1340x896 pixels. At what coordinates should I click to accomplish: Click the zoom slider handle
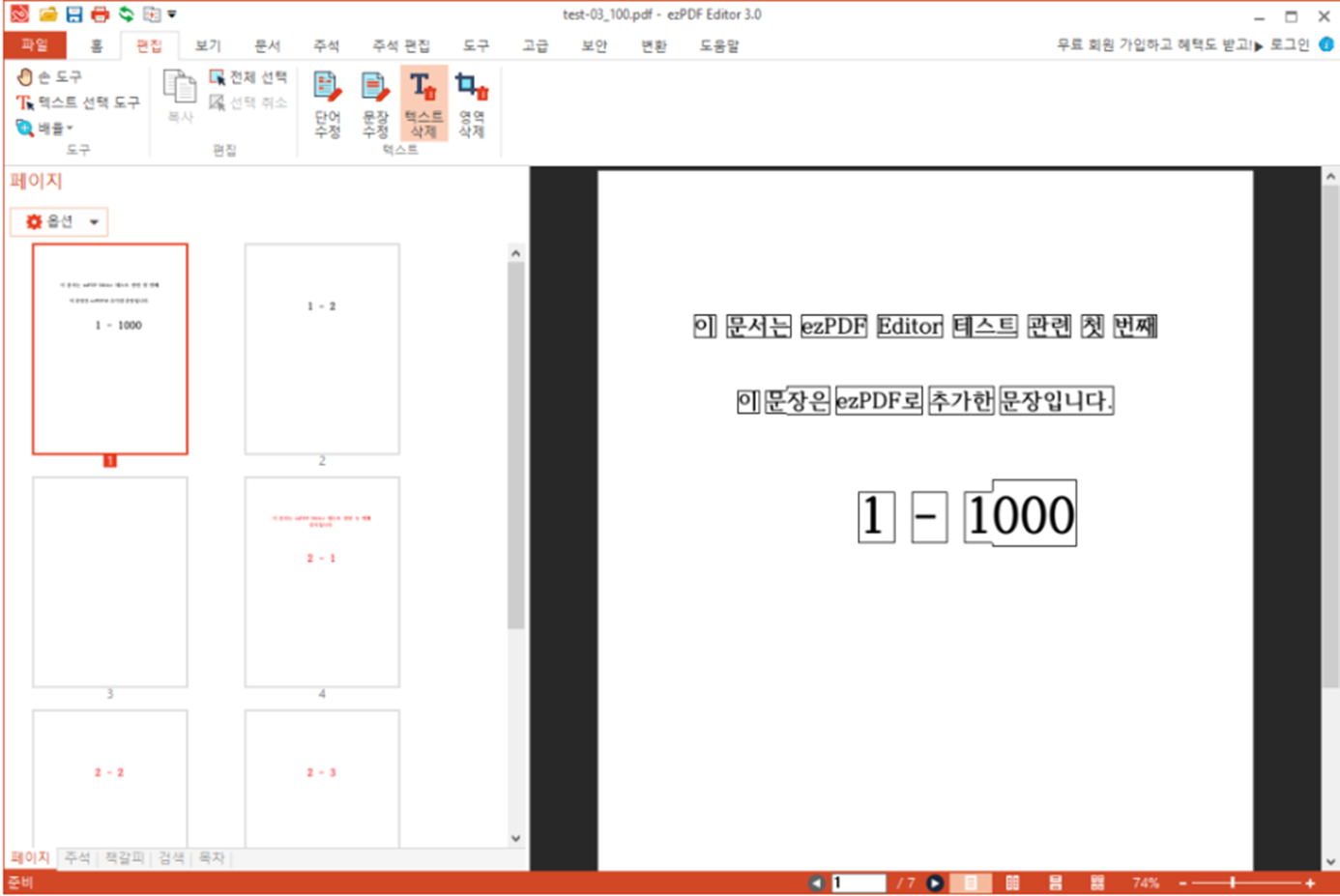pyautogui.click(x=1232, y=882)
